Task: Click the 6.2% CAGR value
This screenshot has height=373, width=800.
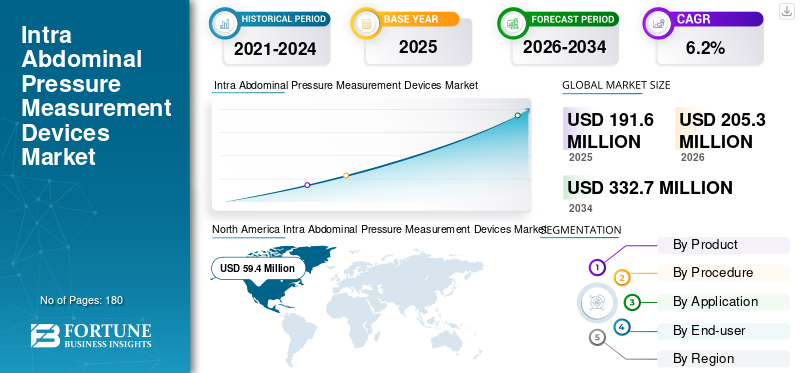Action: point(705,48)
